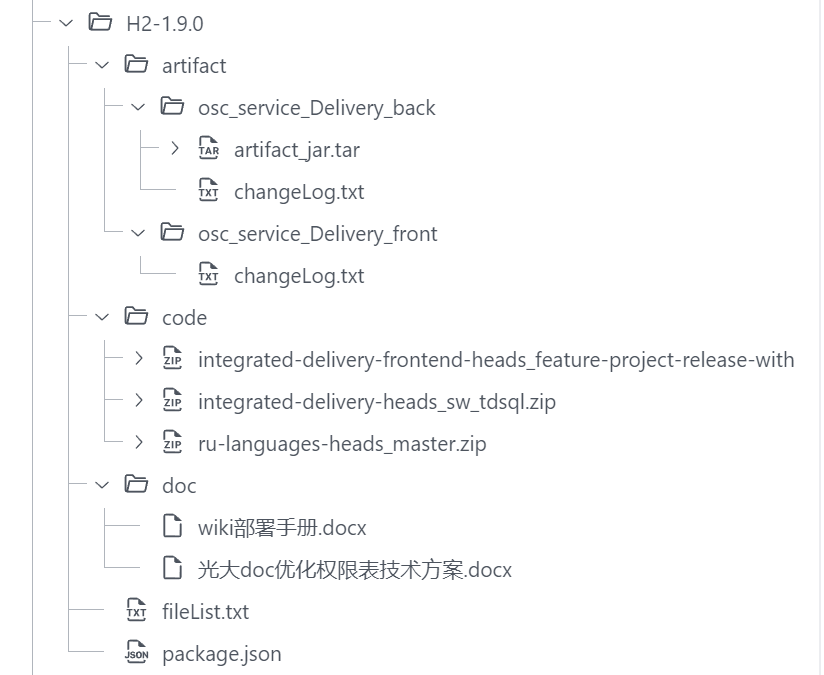This screenshot has height=675, width=824.
Task: Expand artifact_jar.tar entry
Action: 175,149
